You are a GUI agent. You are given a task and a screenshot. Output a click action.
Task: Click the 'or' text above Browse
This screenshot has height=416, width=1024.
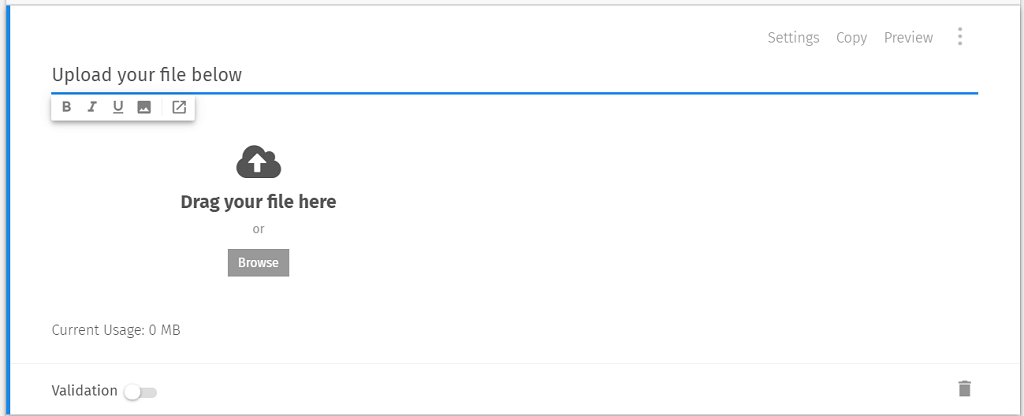258,229
